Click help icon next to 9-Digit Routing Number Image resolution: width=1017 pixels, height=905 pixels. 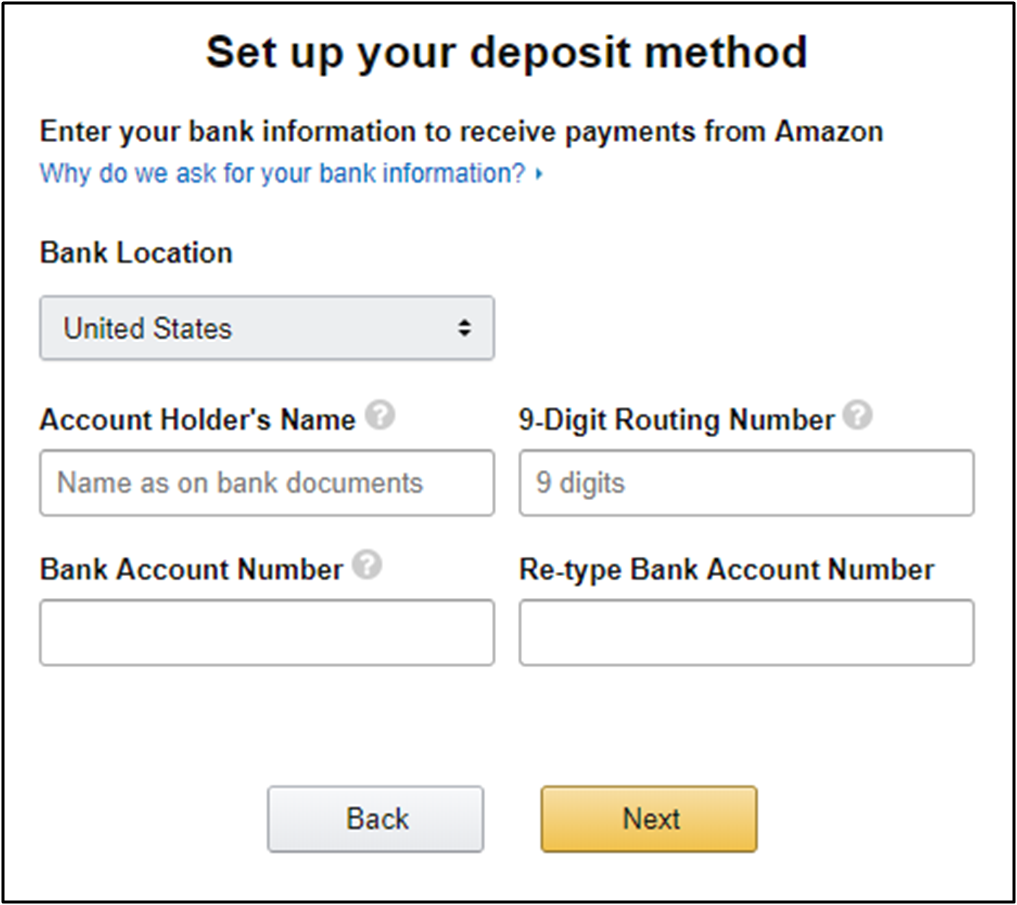(x=857, y=416)
